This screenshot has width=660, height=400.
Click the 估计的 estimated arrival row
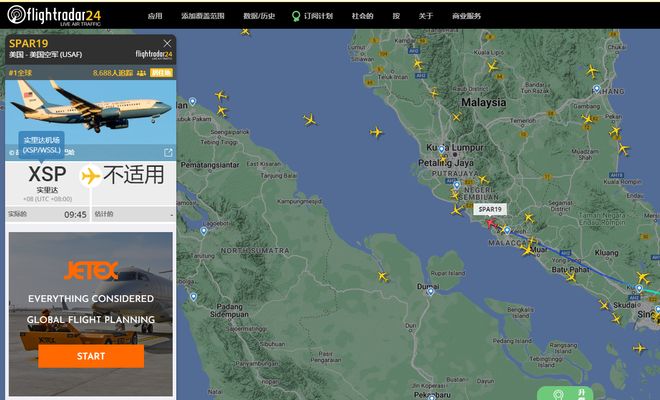coord(133,214)
